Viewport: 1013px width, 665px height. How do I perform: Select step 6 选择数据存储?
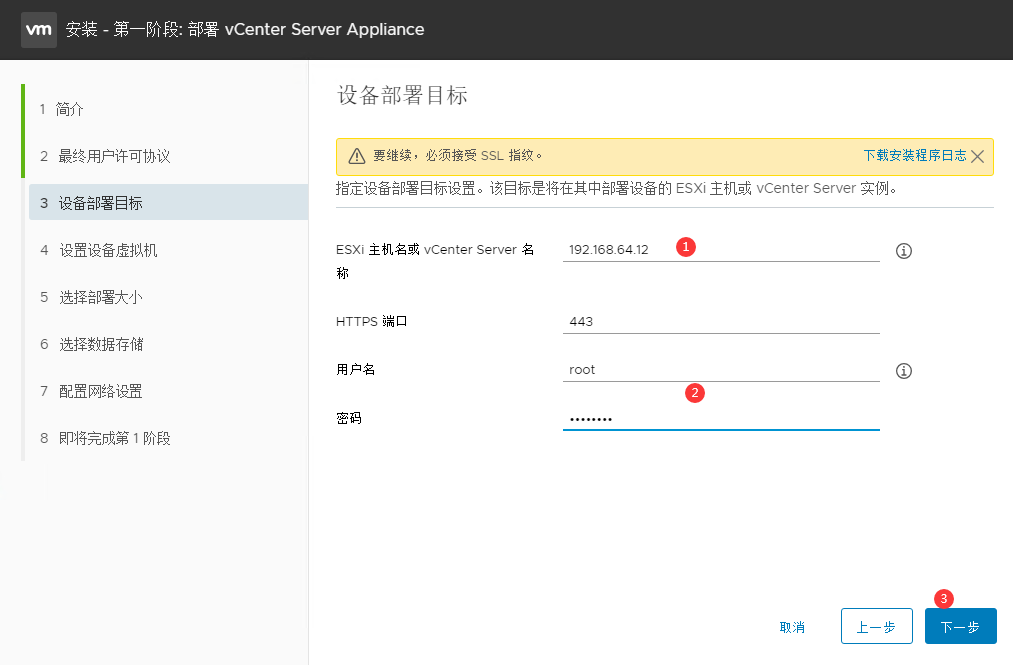[100, 344]
